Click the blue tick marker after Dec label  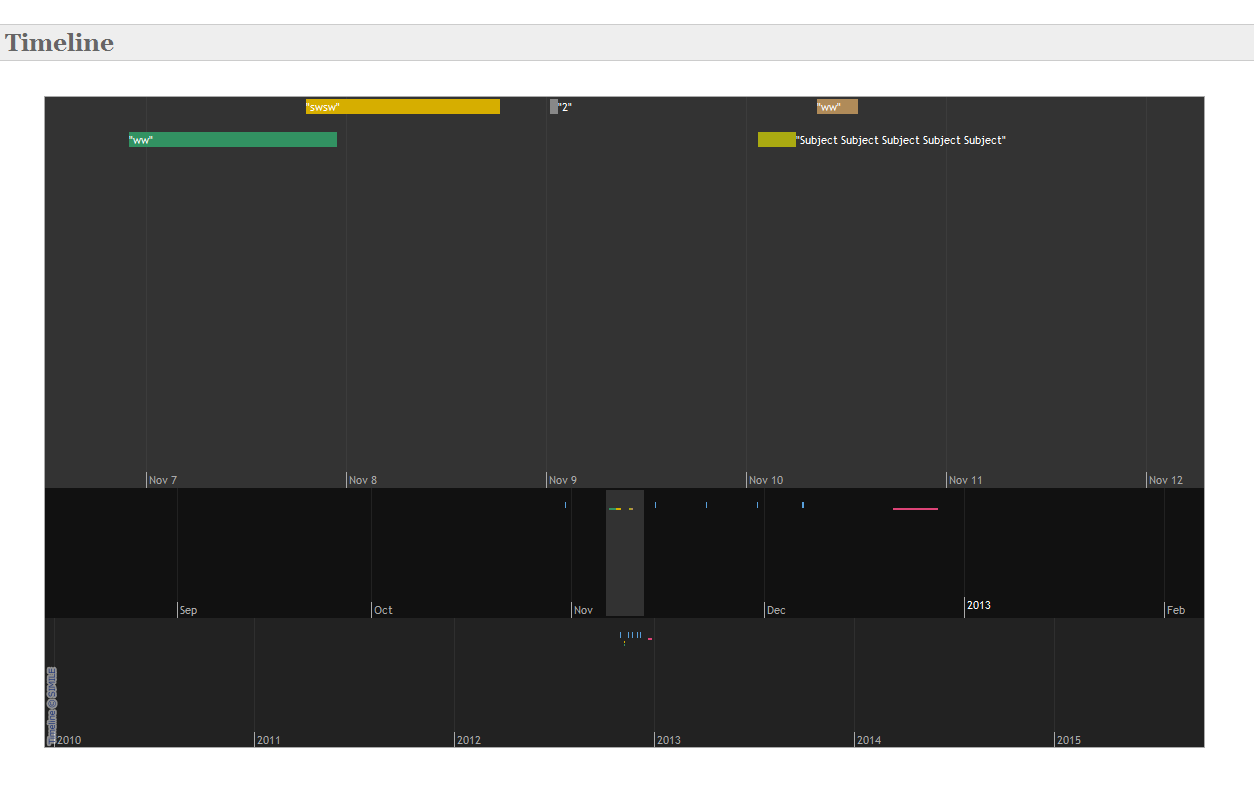(x=802, y=505)
